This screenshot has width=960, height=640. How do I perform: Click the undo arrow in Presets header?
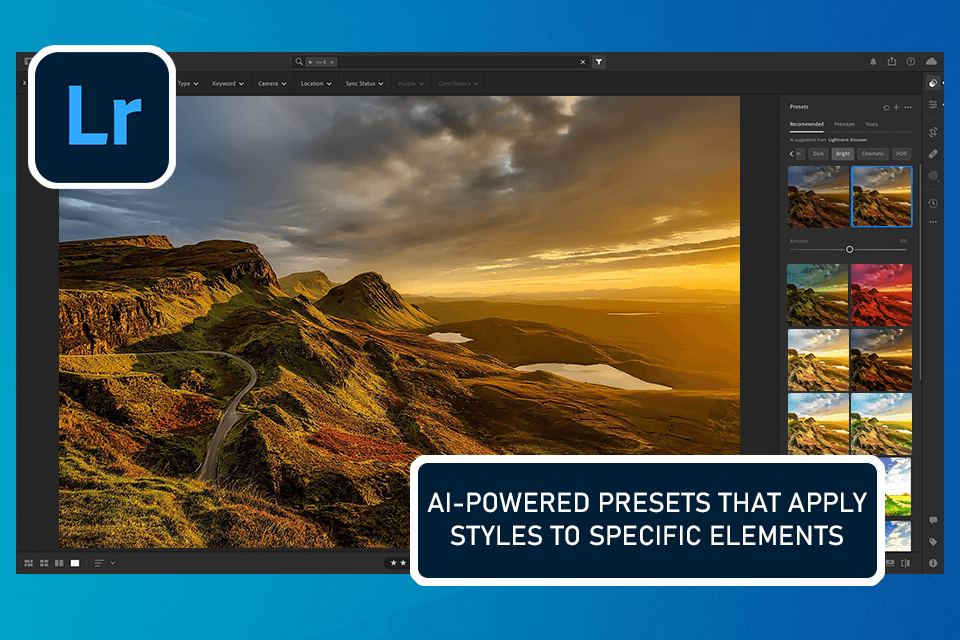point(886,107)
